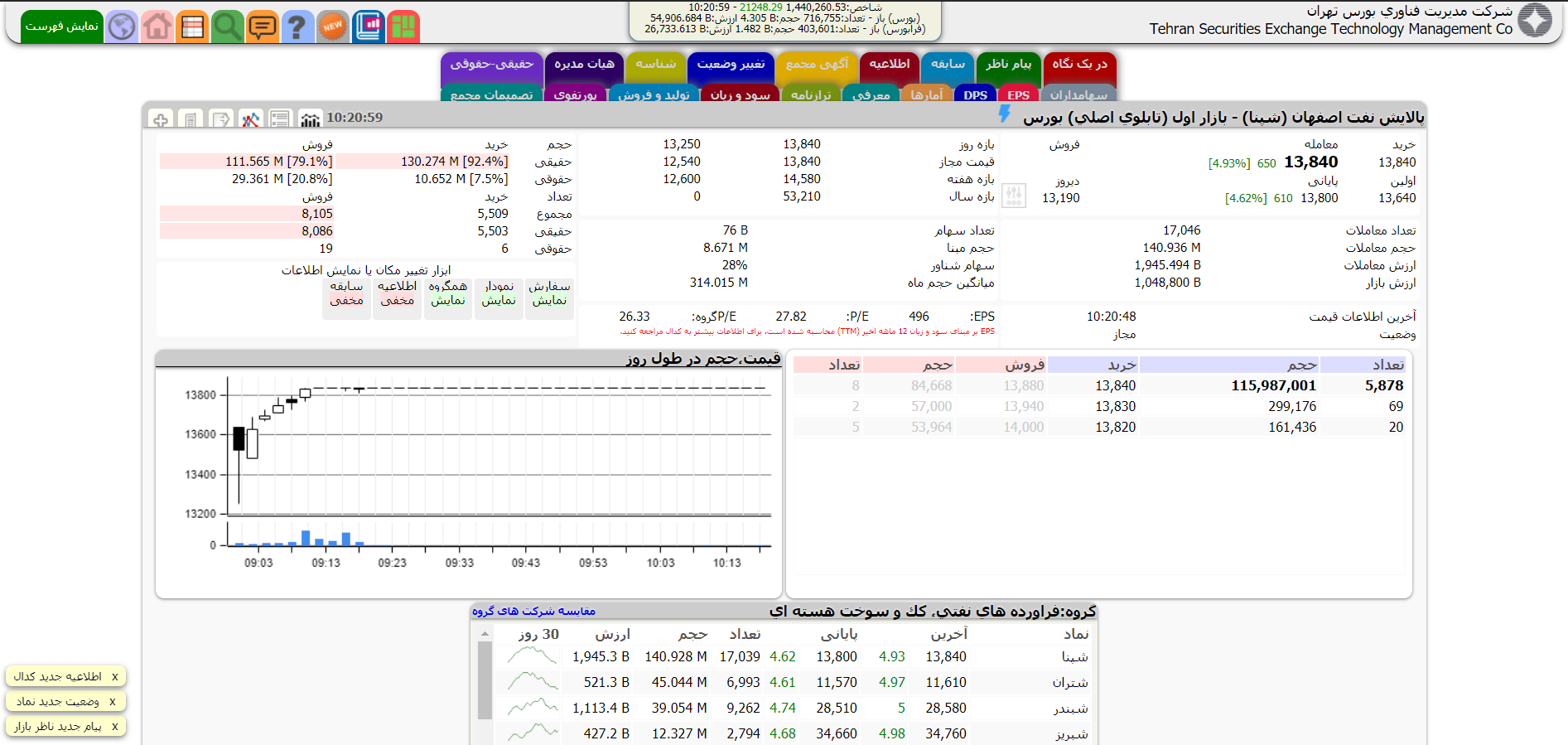Click the magnifying glass search icon
This screenshot has width=1568, height=745.
(227, 27)
